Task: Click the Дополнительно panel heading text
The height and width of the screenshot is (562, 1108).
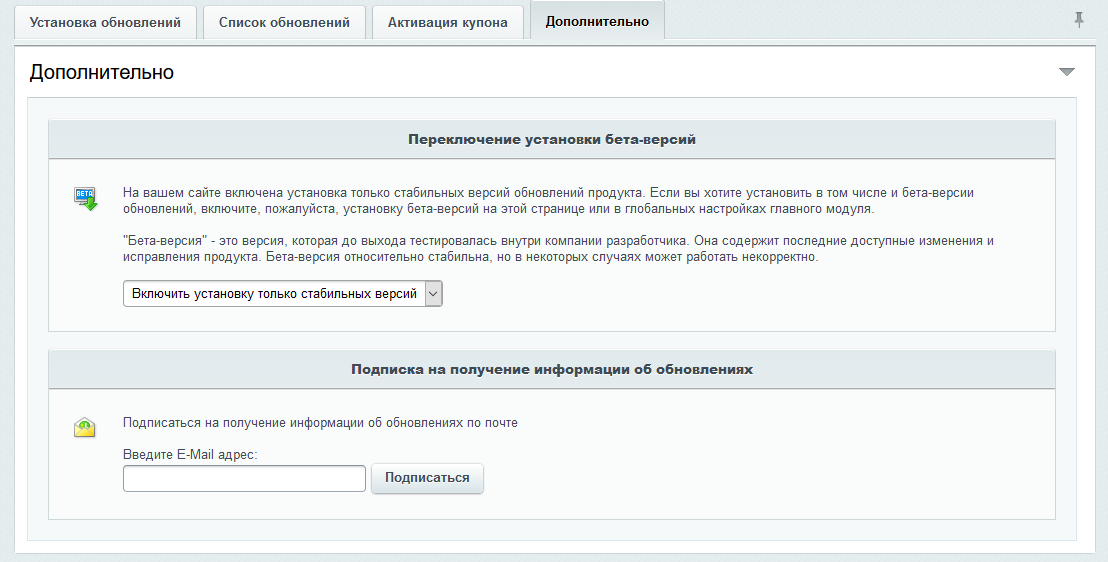Action: (x=102, y=72)
